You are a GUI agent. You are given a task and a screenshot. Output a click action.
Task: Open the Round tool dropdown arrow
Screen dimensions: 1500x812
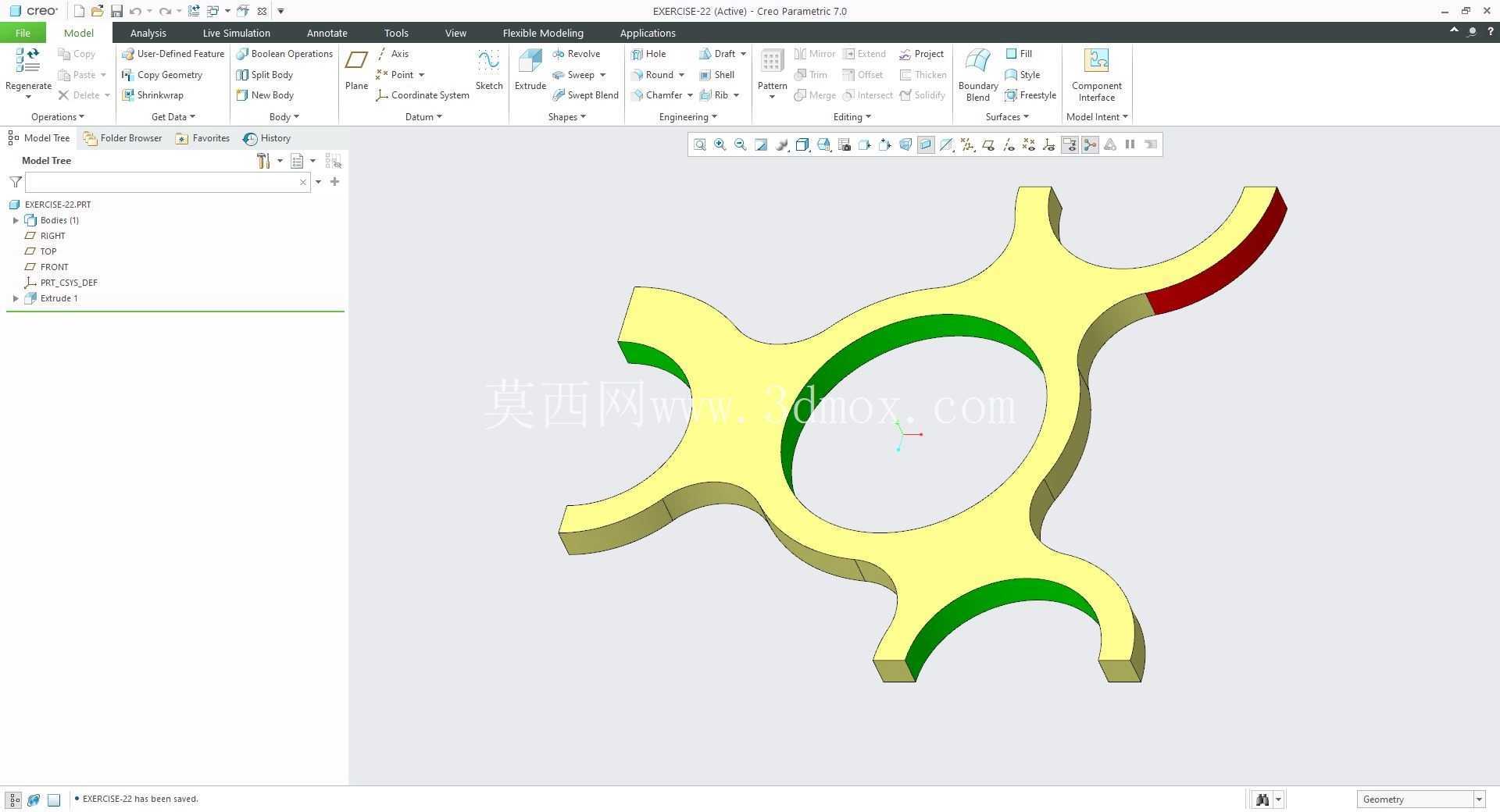(681, 75)
